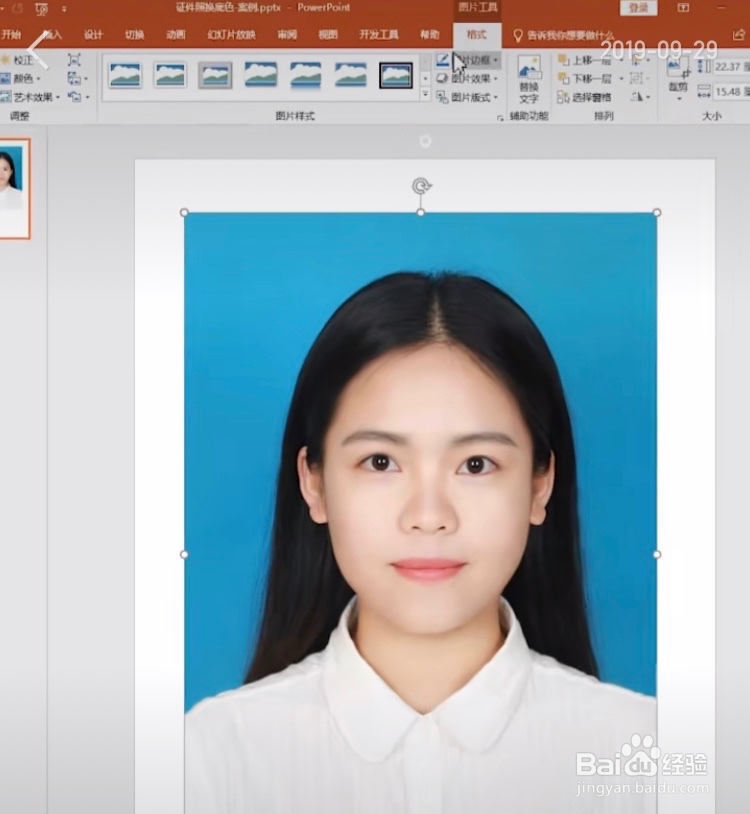Screen dimensions: 750x814
Task: Switch to the 设计 tab
Action: point(93,35)
